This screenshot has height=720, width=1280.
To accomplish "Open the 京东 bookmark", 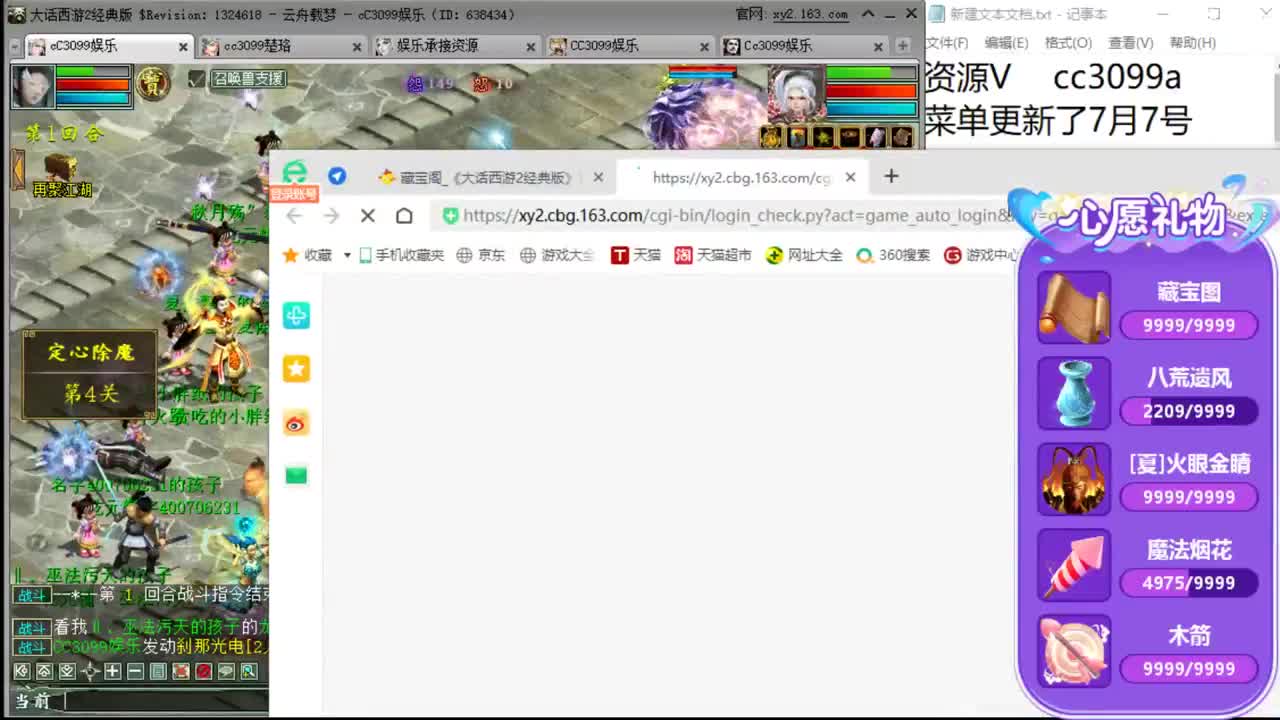I will tap(481, 255).
